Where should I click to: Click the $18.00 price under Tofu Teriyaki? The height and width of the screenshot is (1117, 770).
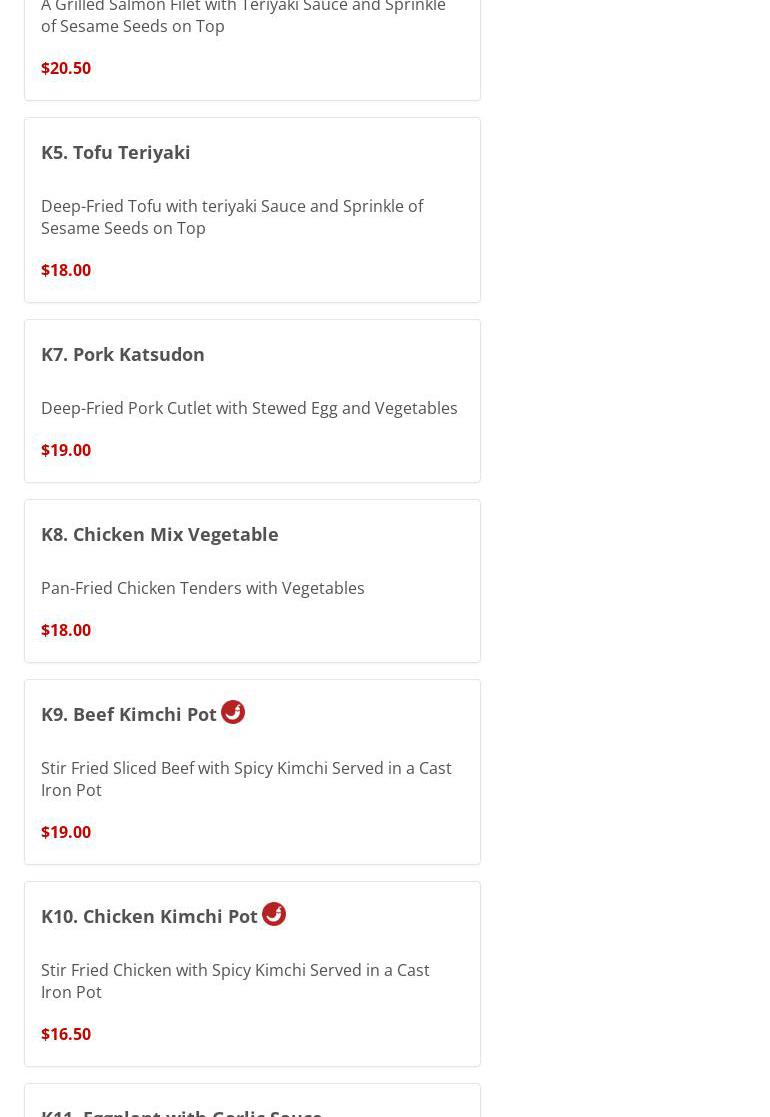coord(66,270)
